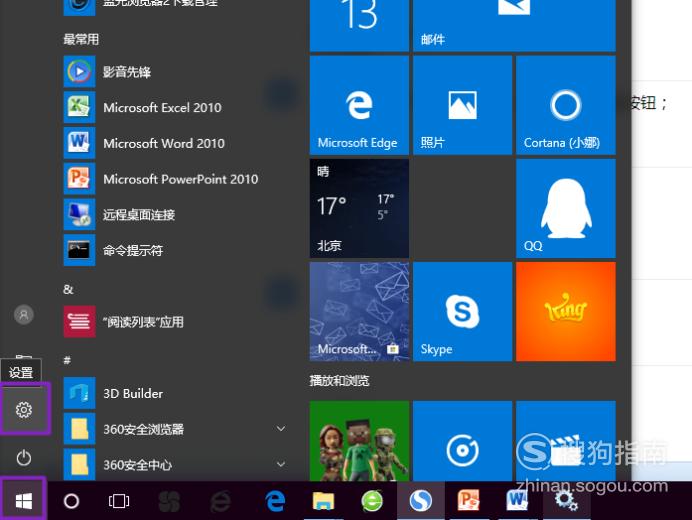Open Task View on taskbar
692x520 pixels.
[119, 501]
